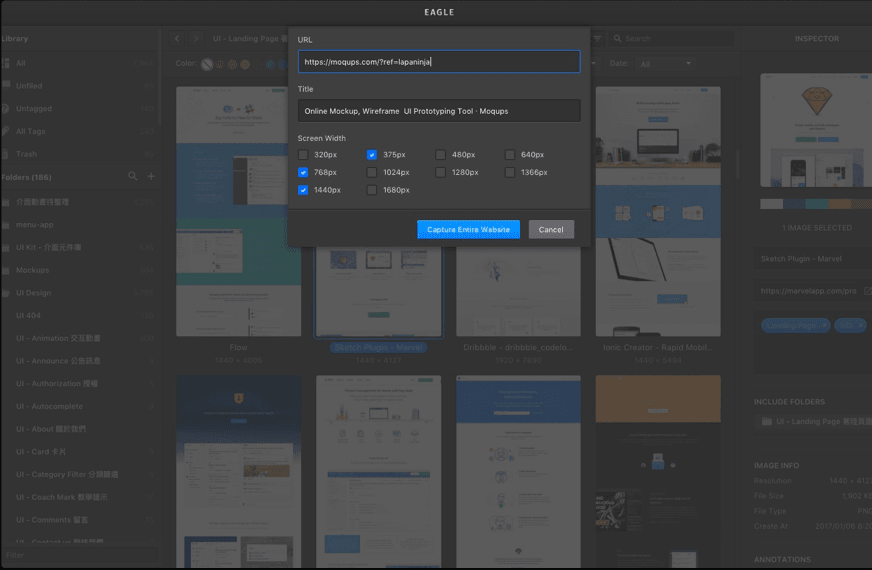Open Trash in sidebar
The height and width of the screenshot is (570, 872).
pos(78,154)
